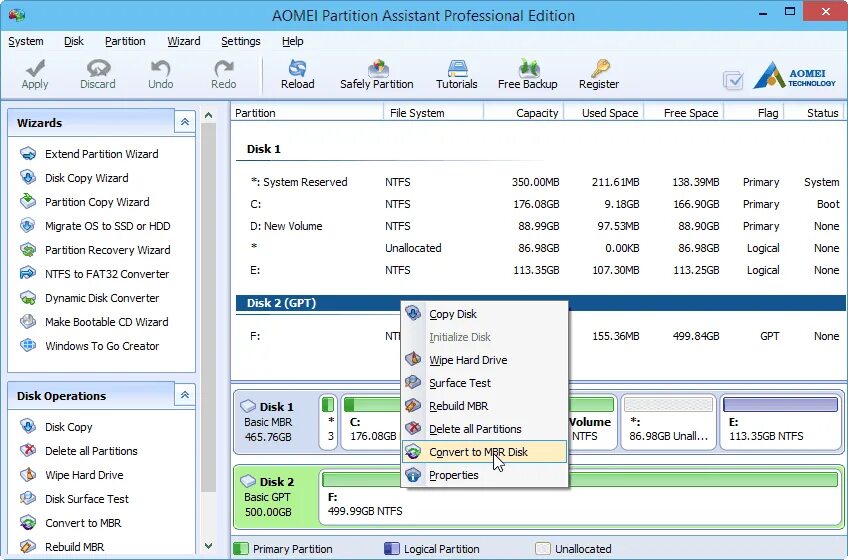Viewport: 848px width, 560px height.
Task: Choose Rebuild MBR in Disk Operations panel
Action: pyautogui.click(x=75, y=547)
